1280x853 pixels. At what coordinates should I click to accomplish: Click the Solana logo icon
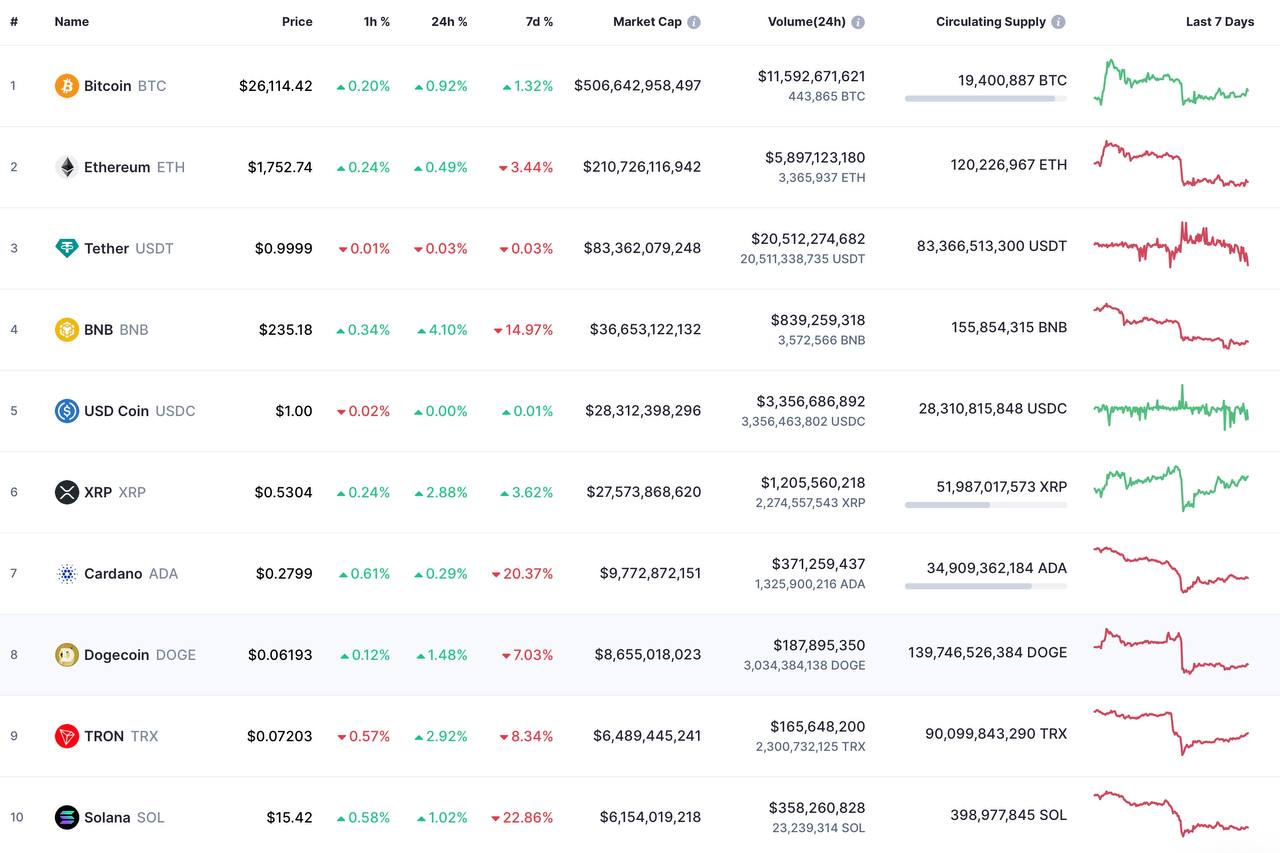point(67,817)
